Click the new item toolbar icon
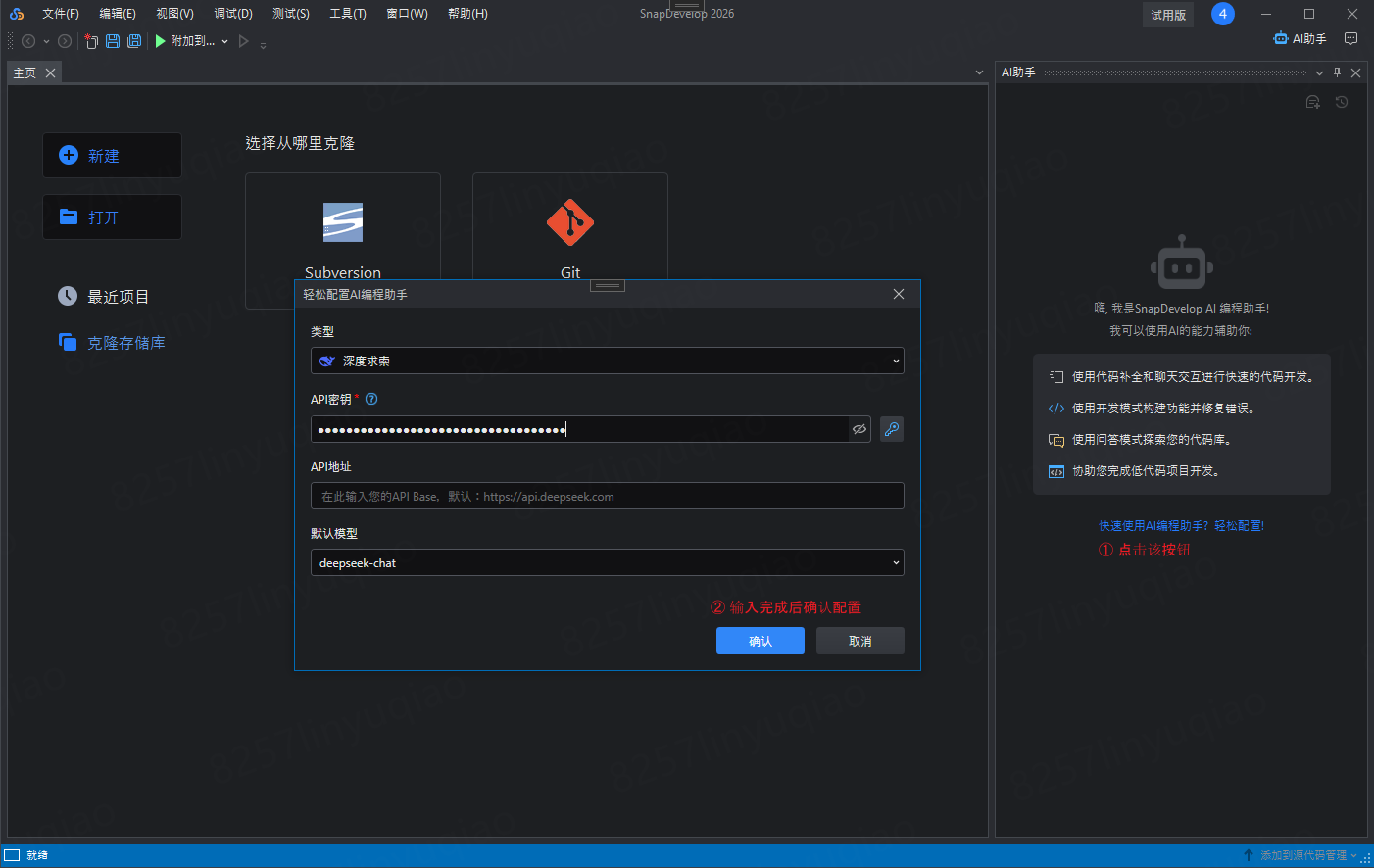1374x868 pixels. click(x=91, y=41)
